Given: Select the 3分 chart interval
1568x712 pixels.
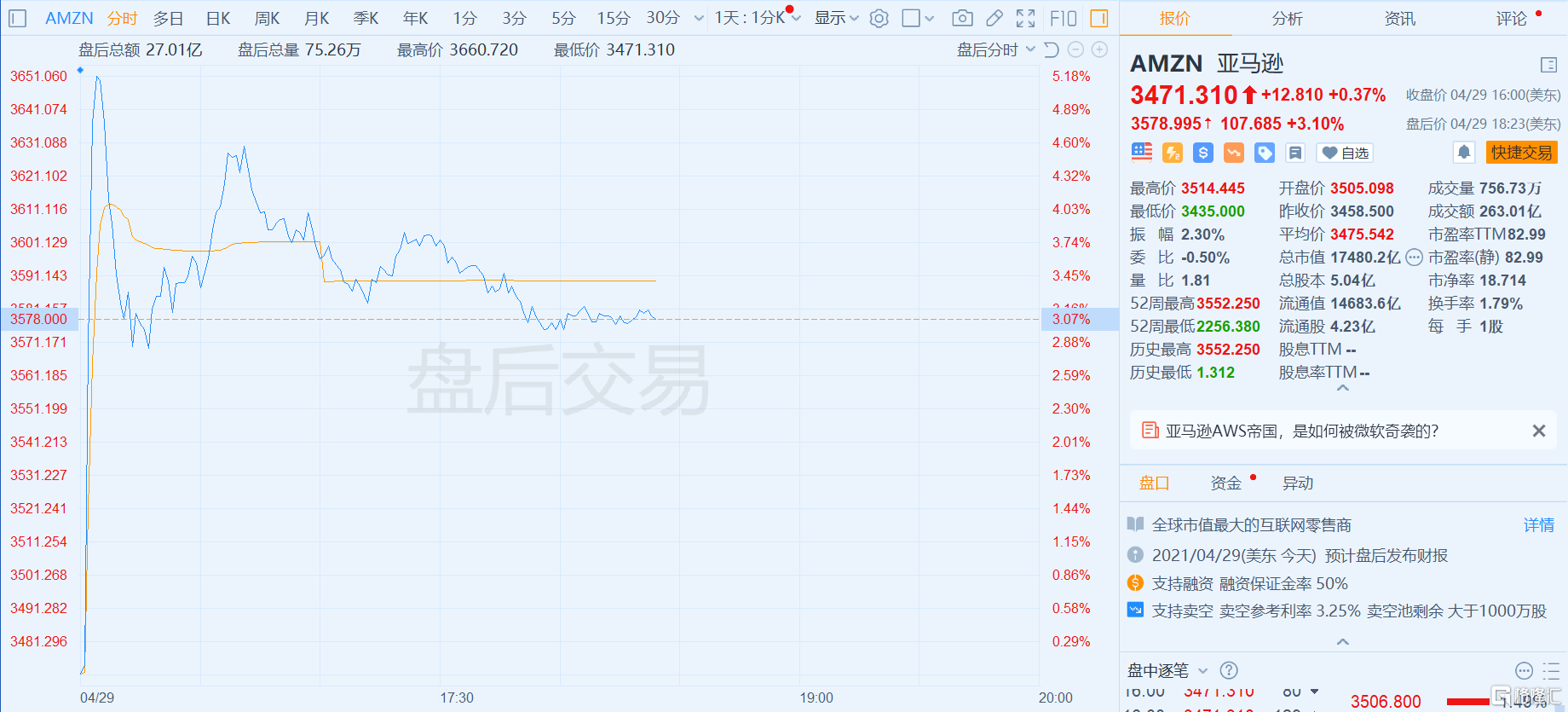Looking at the screenshot, I should (514, 18).
